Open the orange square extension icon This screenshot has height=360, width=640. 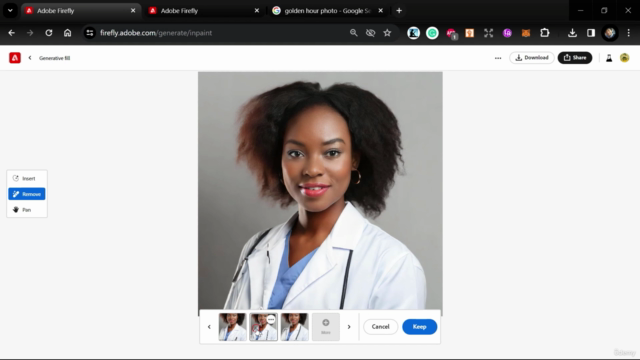(470, 33)
